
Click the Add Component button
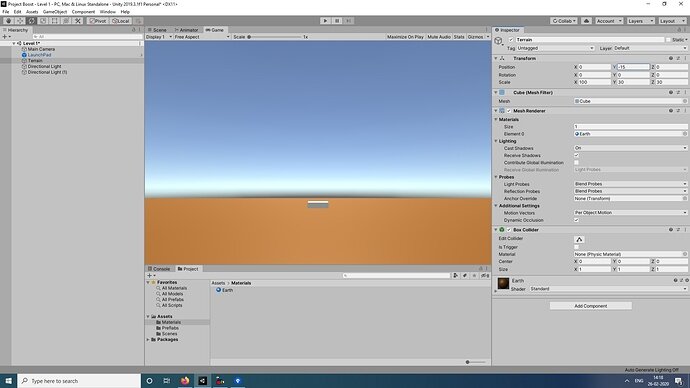coord(591,306)
